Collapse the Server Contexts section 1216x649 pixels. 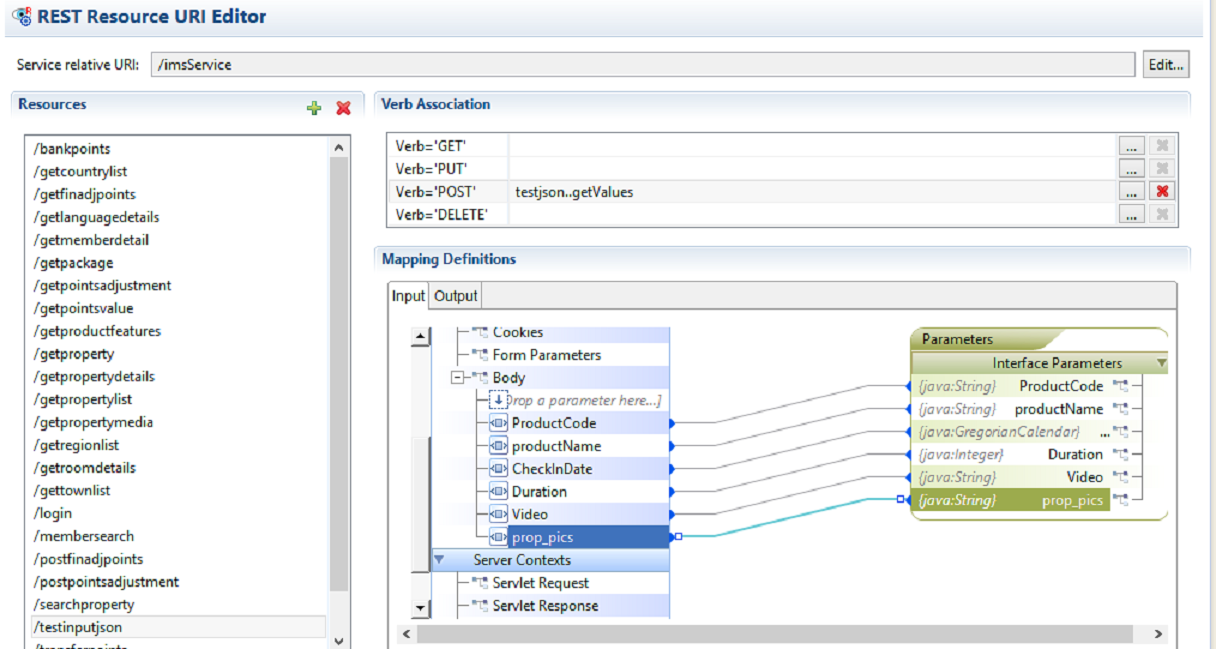click(x=441, y=560)
